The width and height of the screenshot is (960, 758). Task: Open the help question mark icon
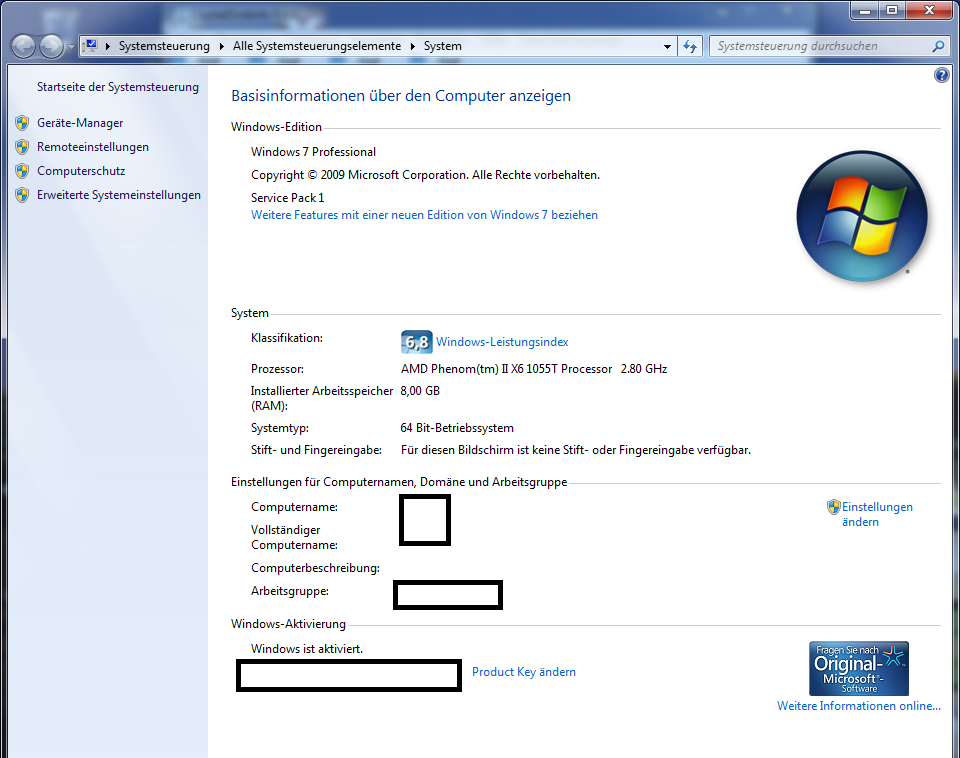(941, 75)
